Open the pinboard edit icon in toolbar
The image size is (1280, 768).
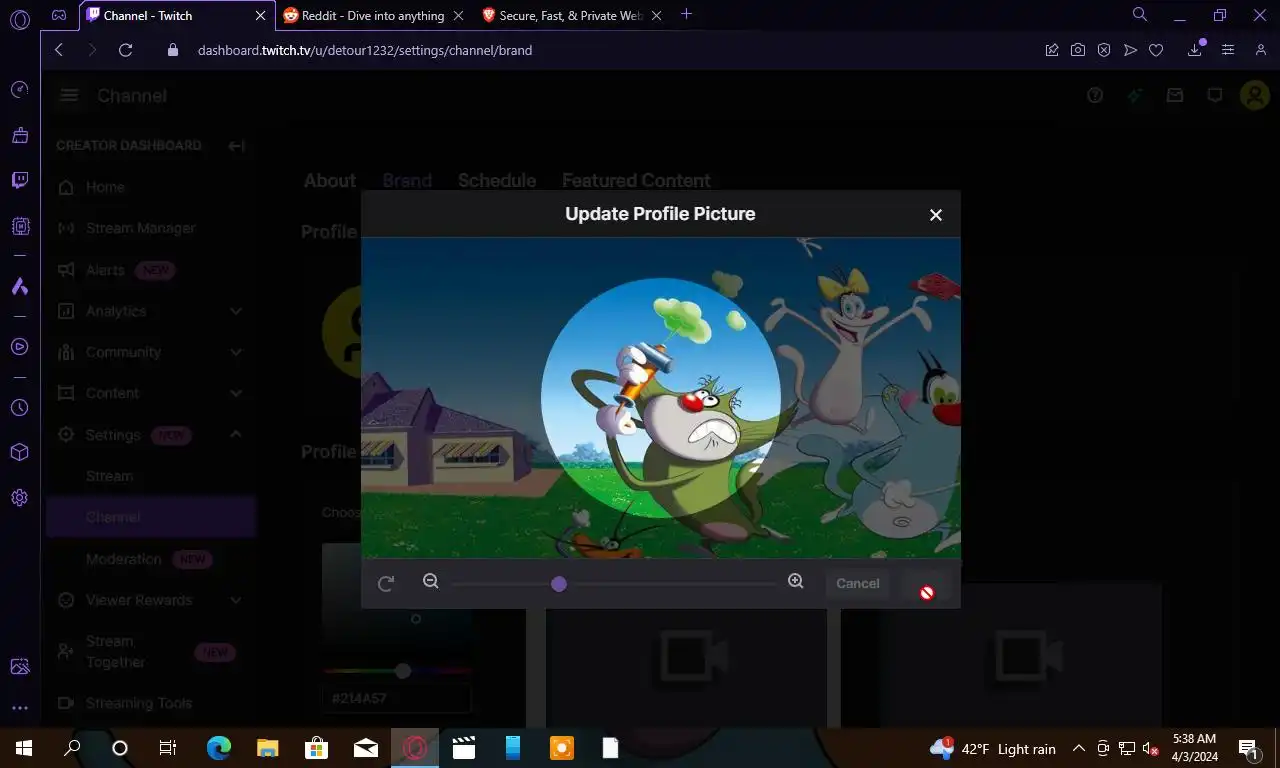click(1052, 50)
